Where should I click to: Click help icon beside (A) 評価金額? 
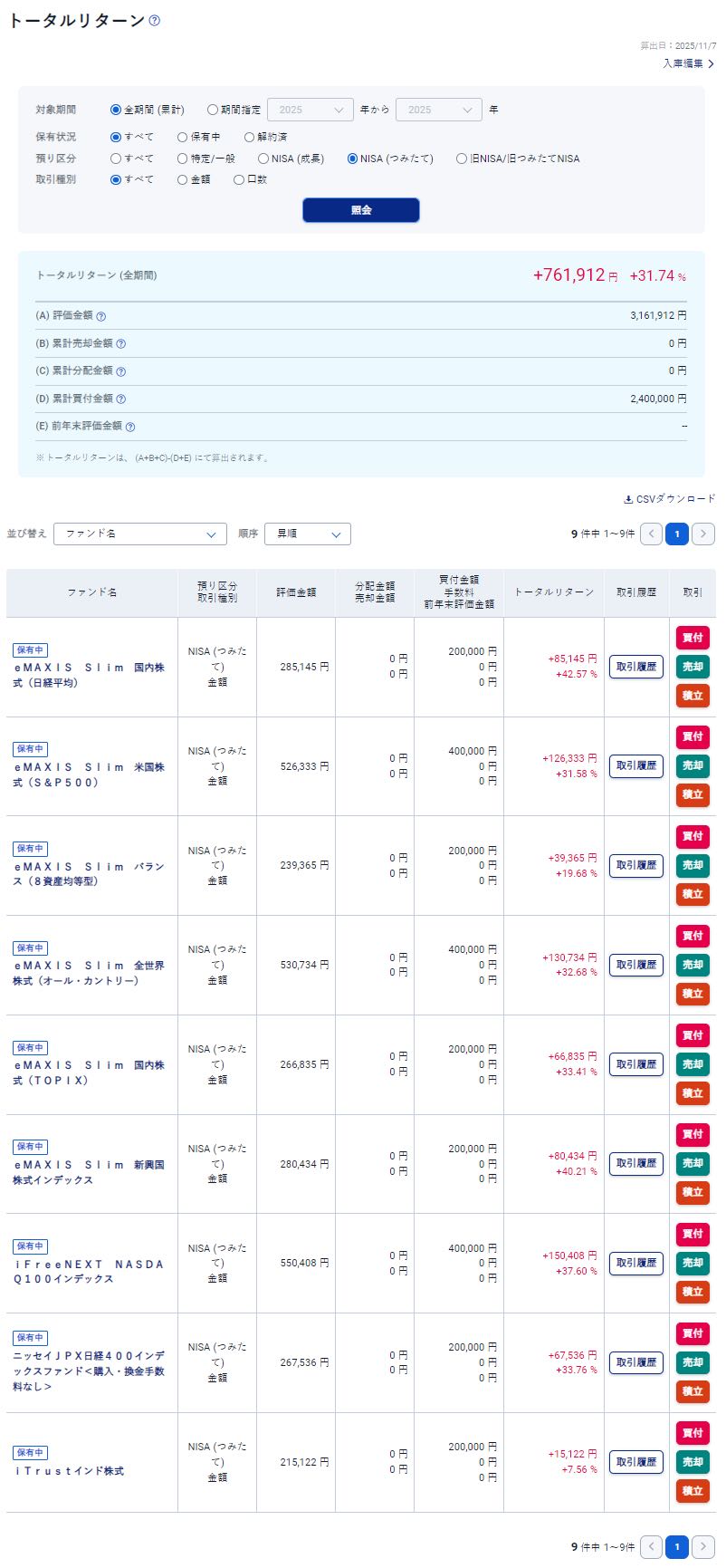coord(101,317)
